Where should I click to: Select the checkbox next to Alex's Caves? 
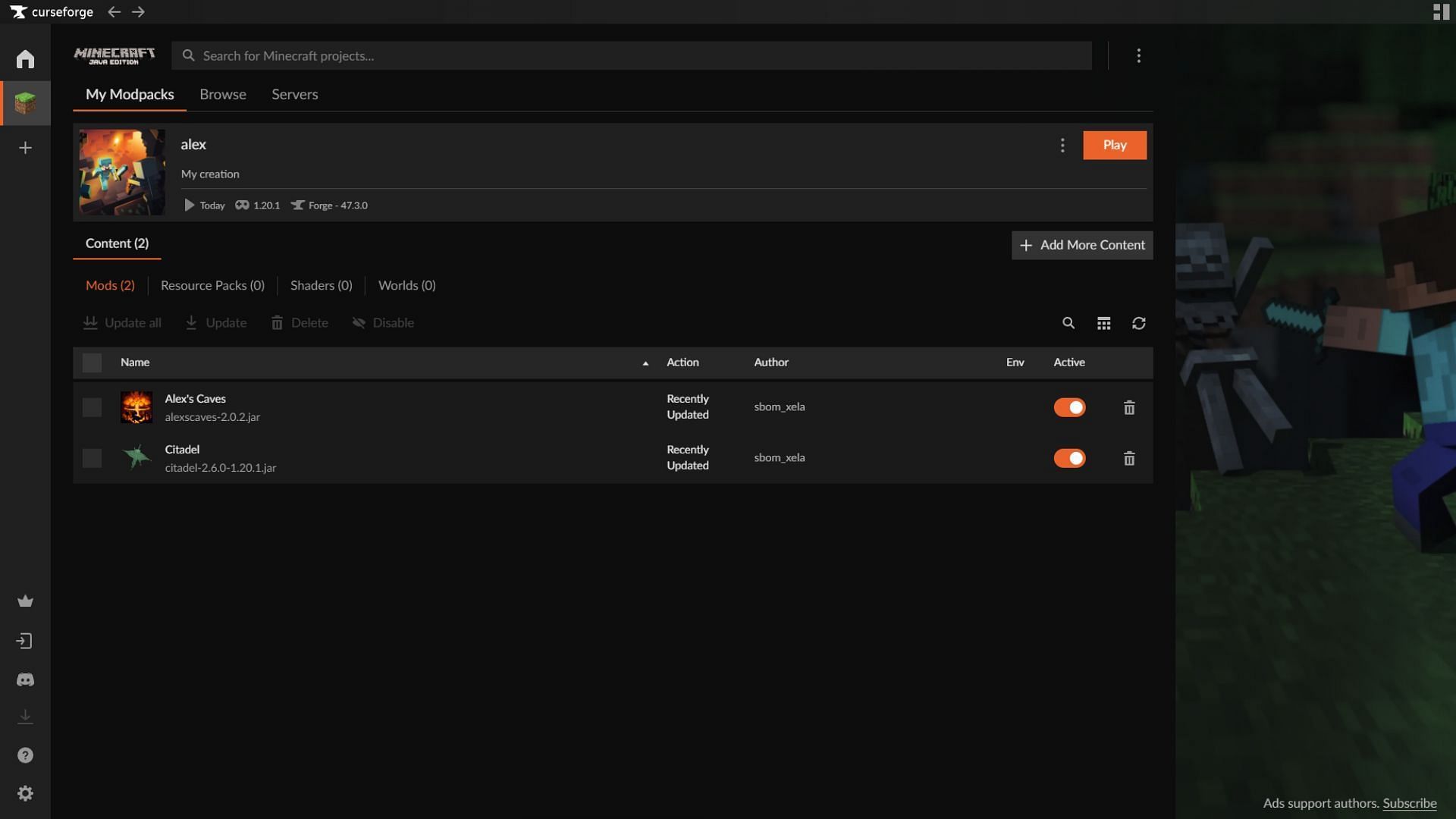click(91, 407)
